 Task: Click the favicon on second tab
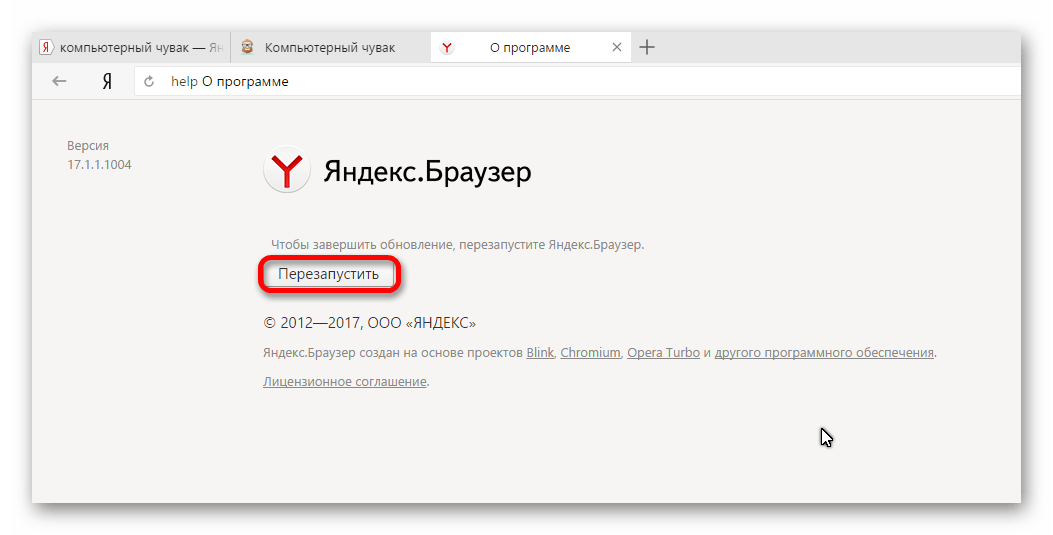tap(247, 47)
